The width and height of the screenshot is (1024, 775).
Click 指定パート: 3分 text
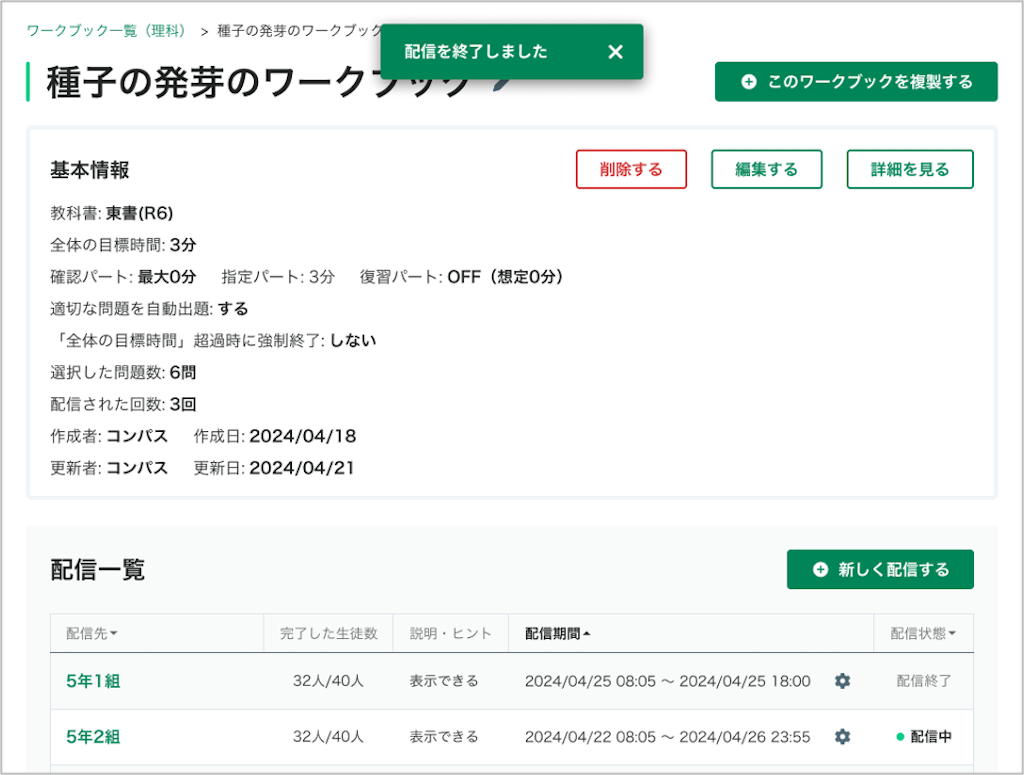278,277
